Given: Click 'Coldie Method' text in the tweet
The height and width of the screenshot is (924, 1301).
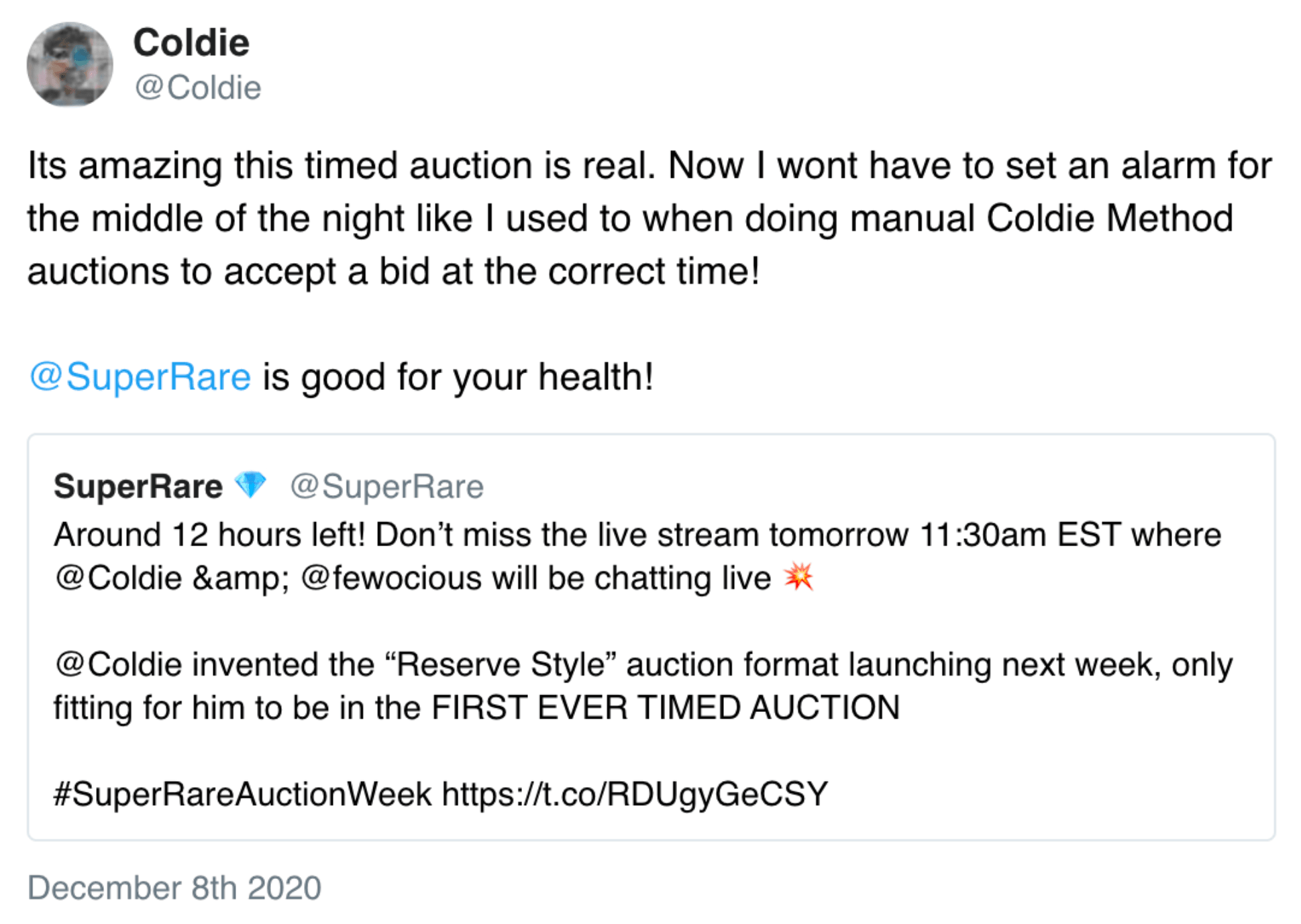Looking at the screenshot, I should 1110,218.
